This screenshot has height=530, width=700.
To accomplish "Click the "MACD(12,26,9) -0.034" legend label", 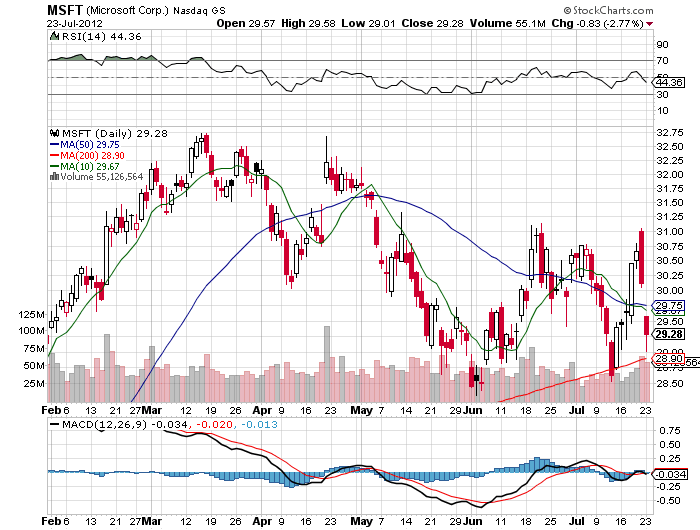I will tap(125, 424).
